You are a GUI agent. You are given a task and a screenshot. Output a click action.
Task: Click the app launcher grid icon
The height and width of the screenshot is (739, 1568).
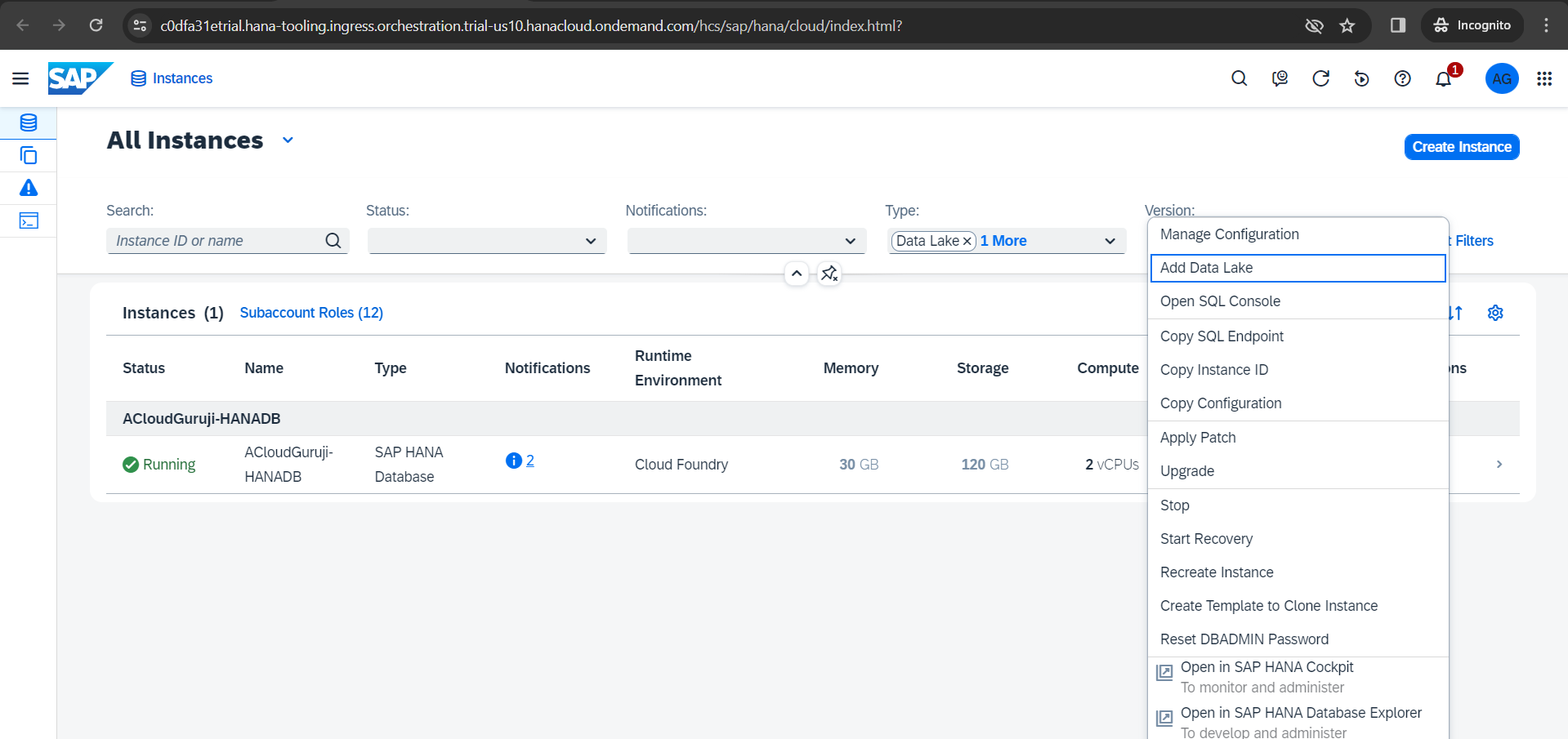pos(1543,78)
